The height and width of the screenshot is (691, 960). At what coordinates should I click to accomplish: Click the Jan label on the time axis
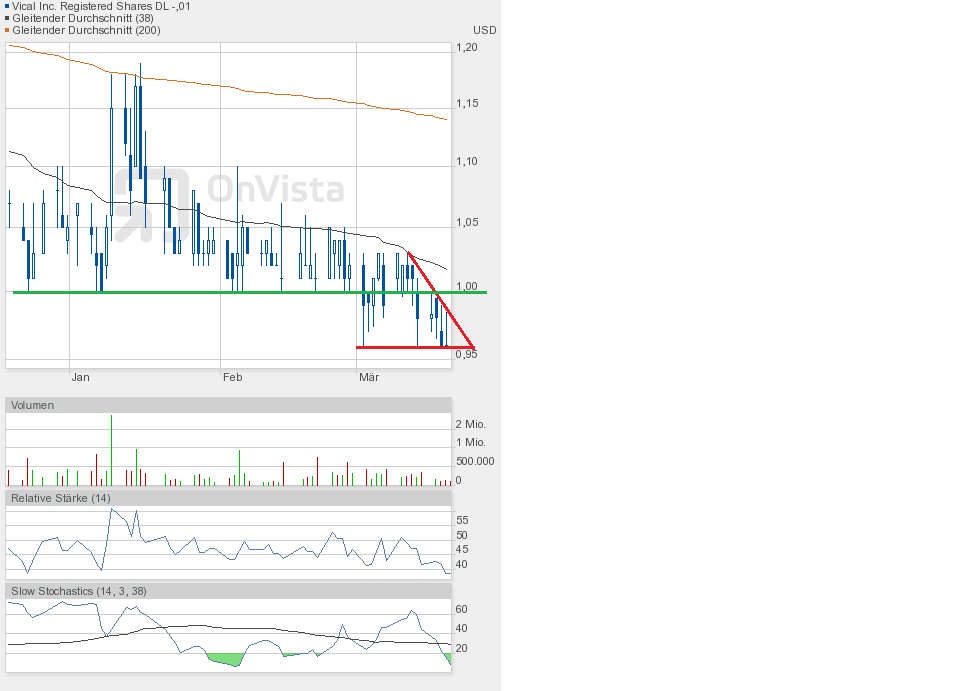point(80,377)
